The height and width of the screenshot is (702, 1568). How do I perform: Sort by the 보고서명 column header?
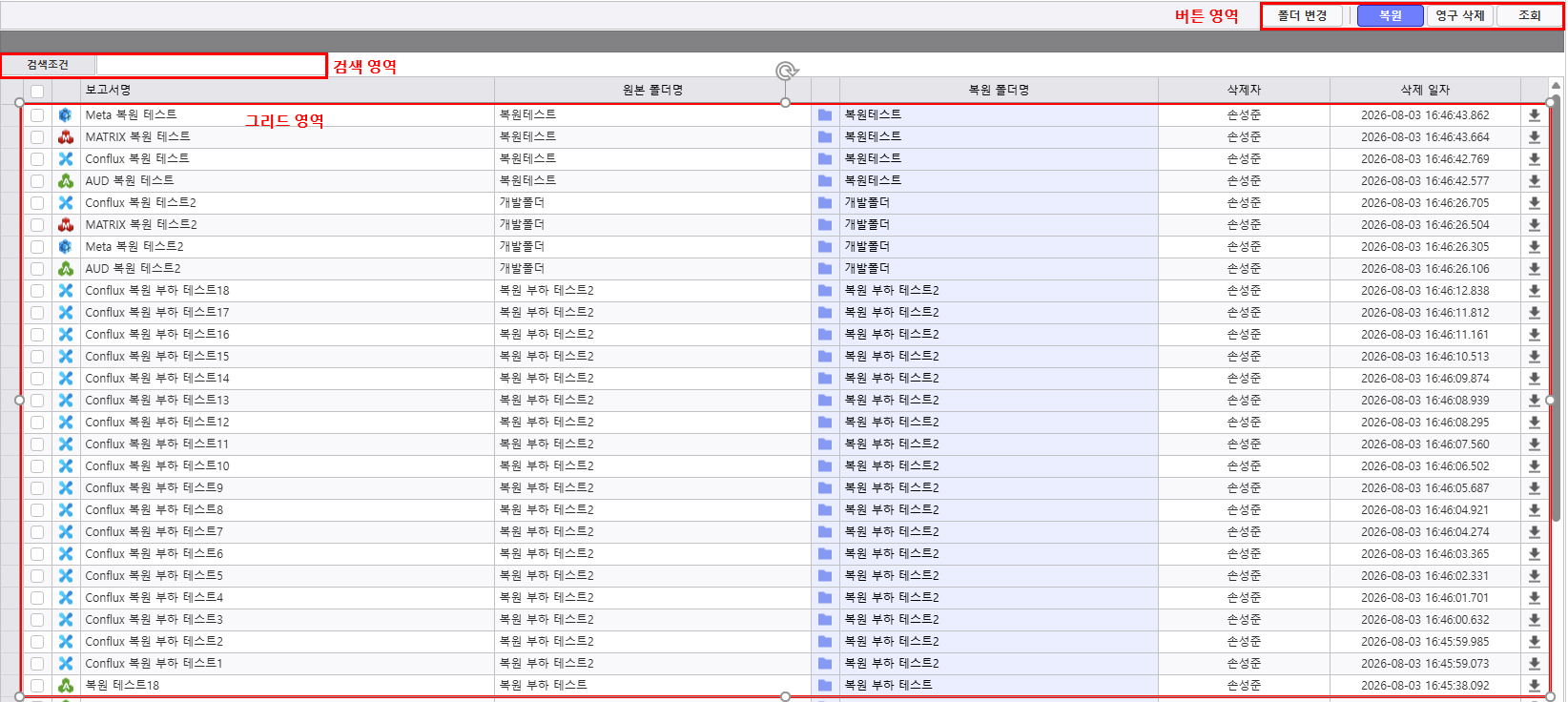pyautogui.click(x=287, y=90)
